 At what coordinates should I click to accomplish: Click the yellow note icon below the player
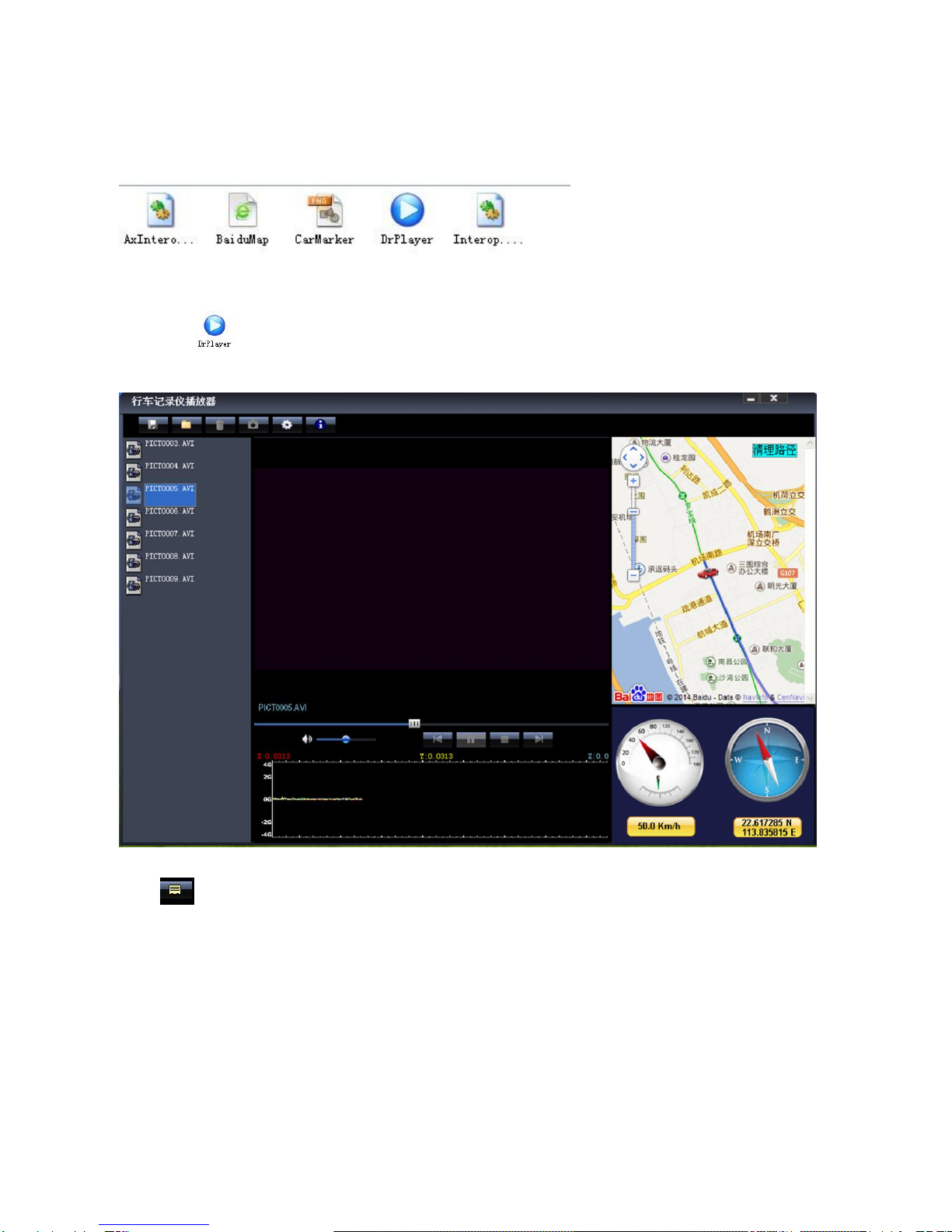click(176, 891)
